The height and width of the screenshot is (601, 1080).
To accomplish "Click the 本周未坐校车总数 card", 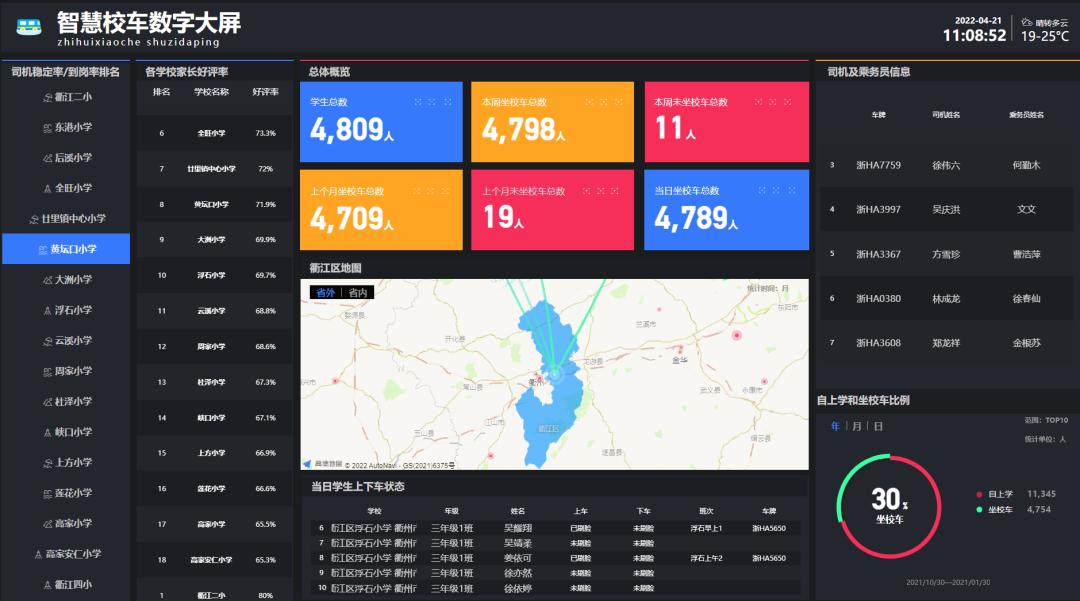I will click(x=726, y=122).
